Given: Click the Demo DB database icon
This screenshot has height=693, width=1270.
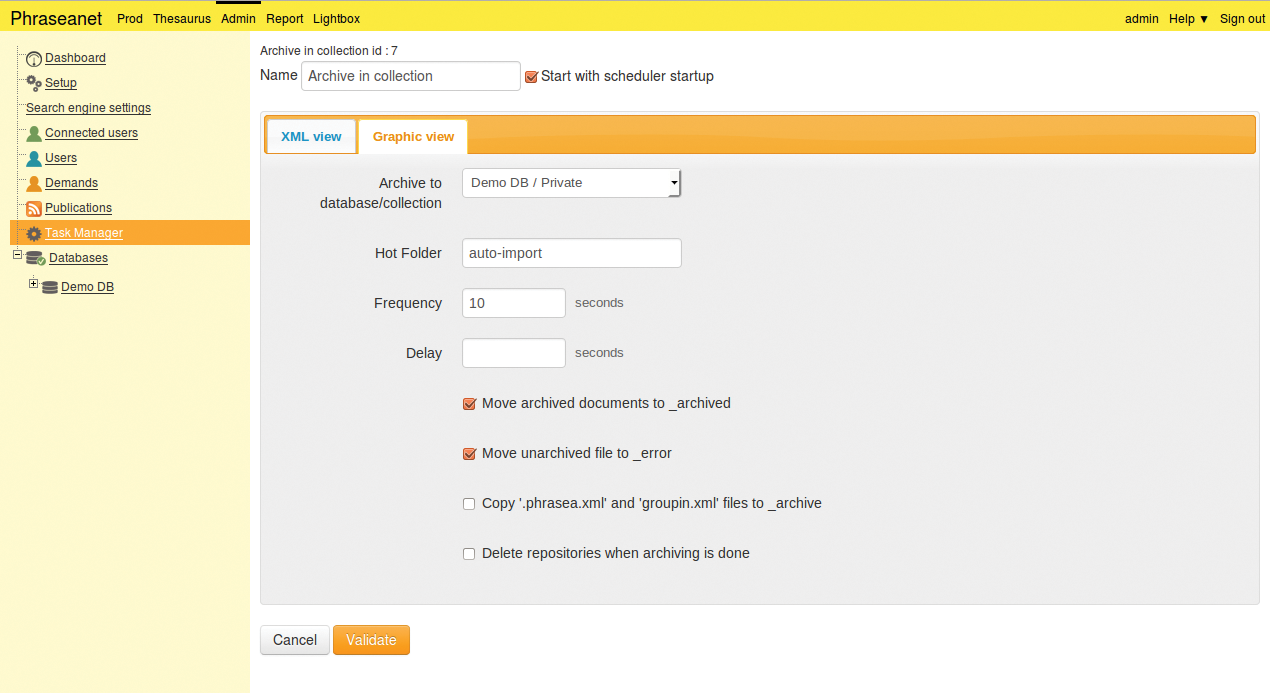Looking at the screenshot, I should tap(48, 287).
